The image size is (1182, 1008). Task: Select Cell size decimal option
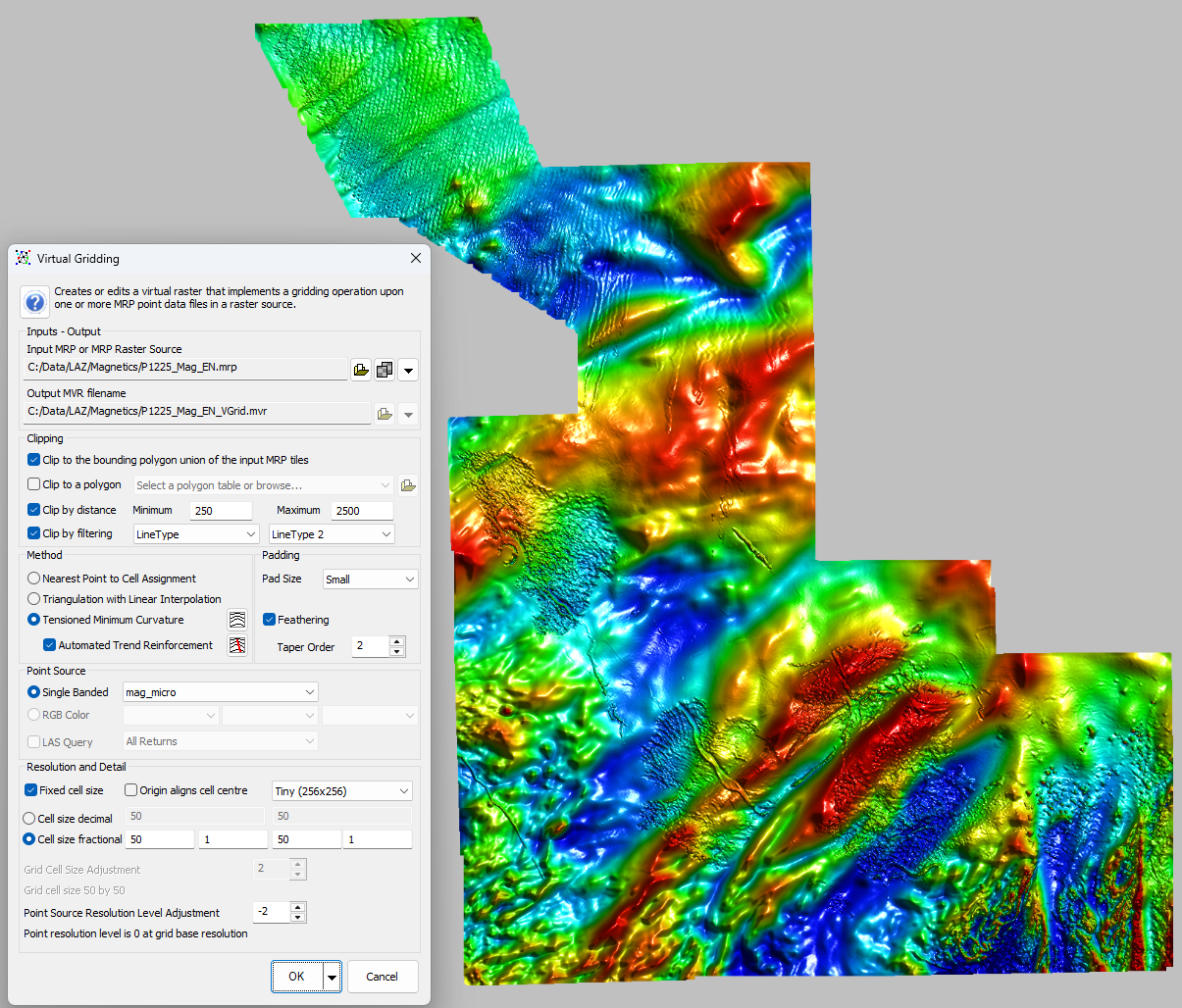[x=29, y=819]
